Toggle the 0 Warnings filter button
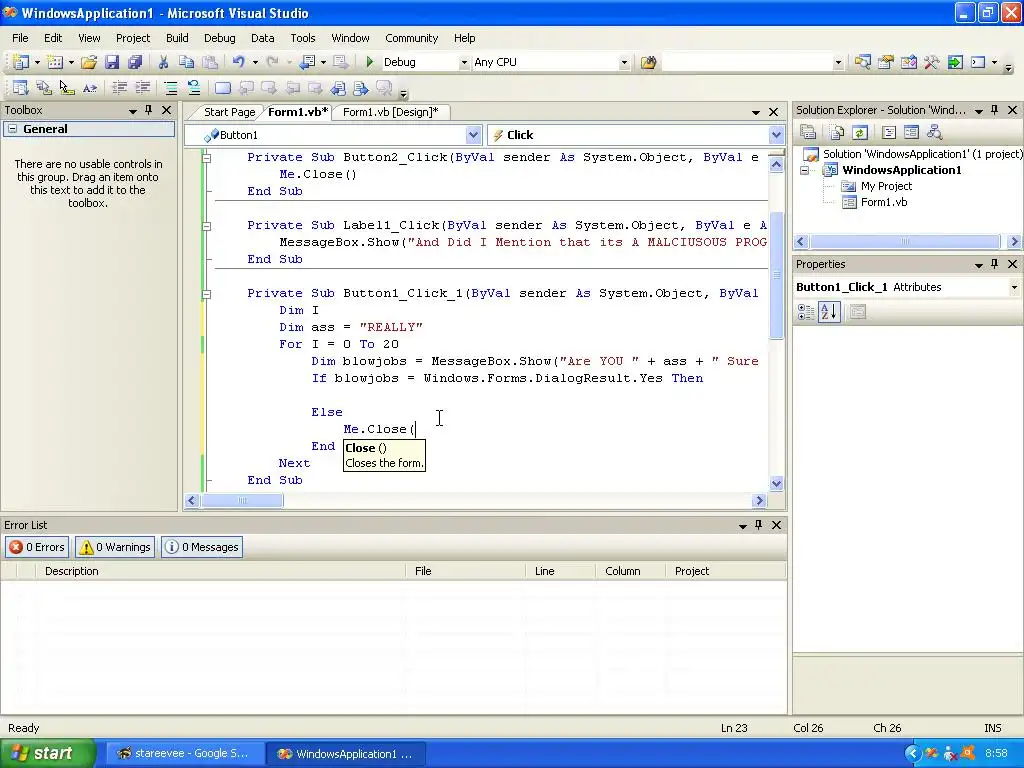The height and width of the screenshot is (768, 1024). (x=114, y=547)
